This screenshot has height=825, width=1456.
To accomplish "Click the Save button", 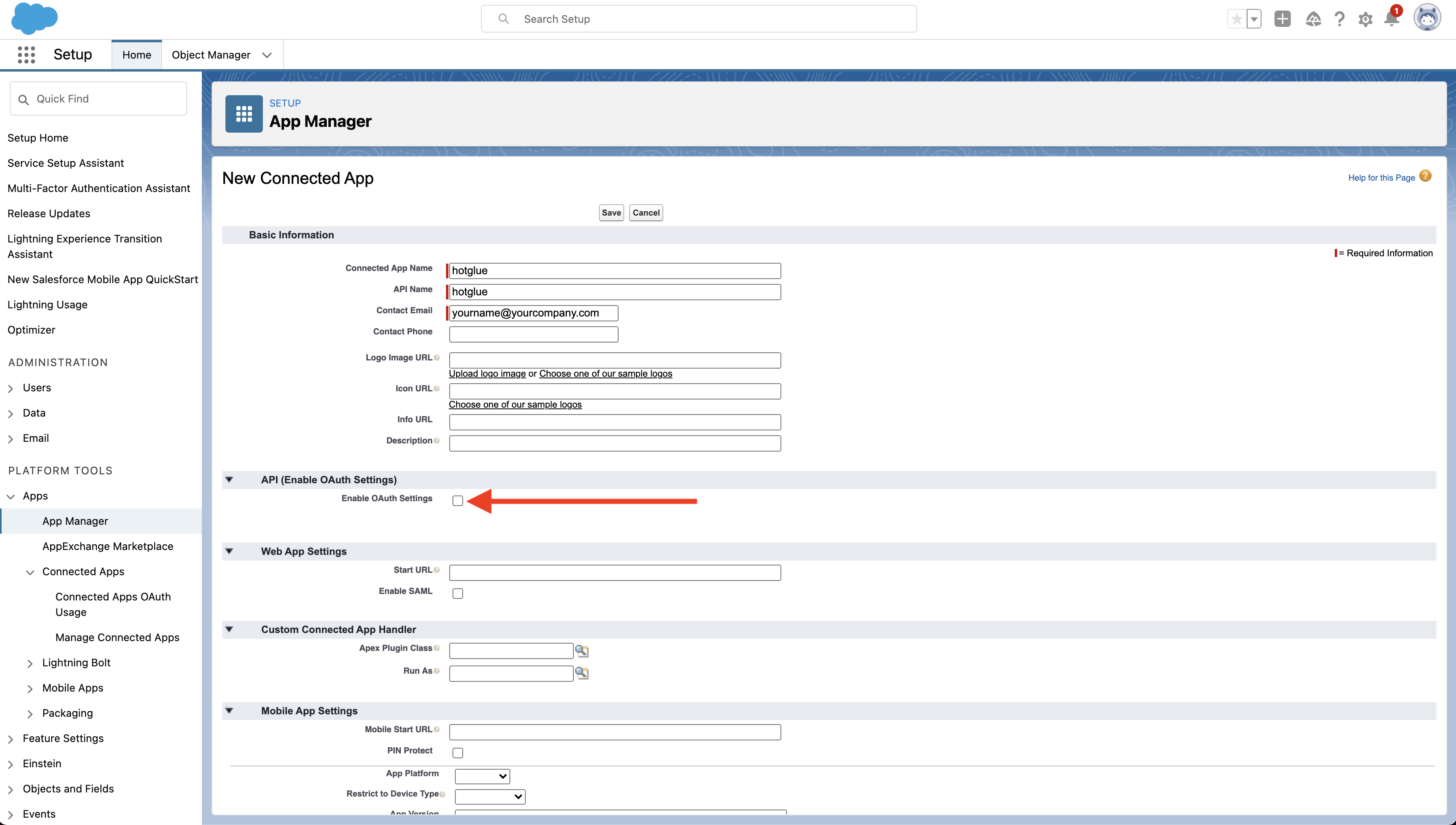I will coord(611,212).
